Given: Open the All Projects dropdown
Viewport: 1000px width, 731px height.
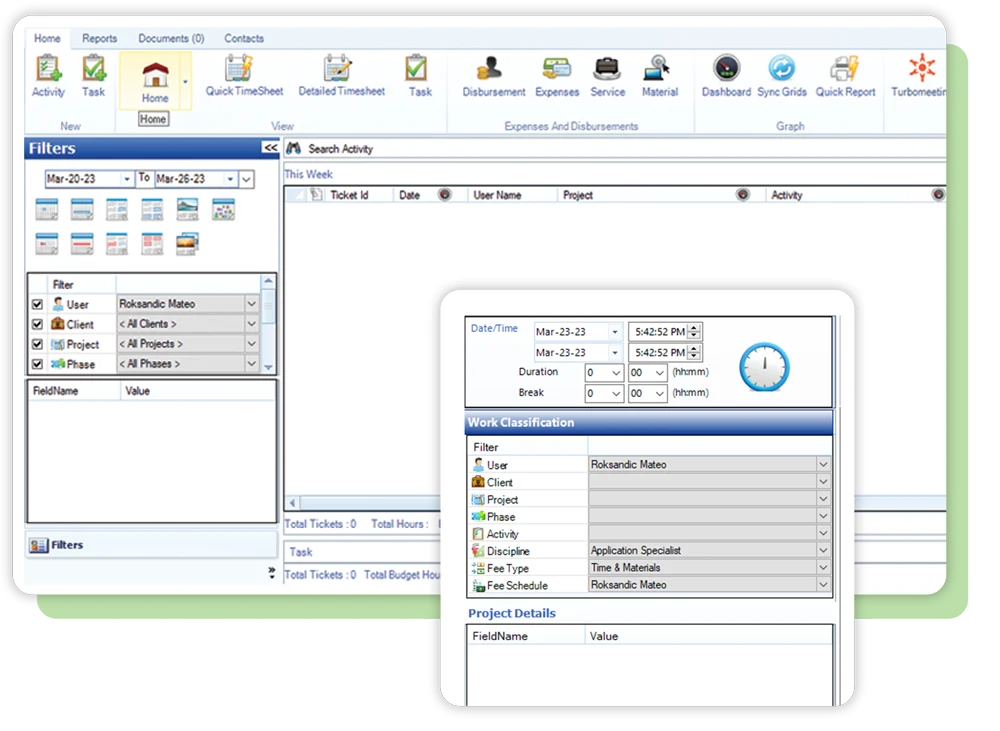Looking at the screenshot, I should point(252,344).
